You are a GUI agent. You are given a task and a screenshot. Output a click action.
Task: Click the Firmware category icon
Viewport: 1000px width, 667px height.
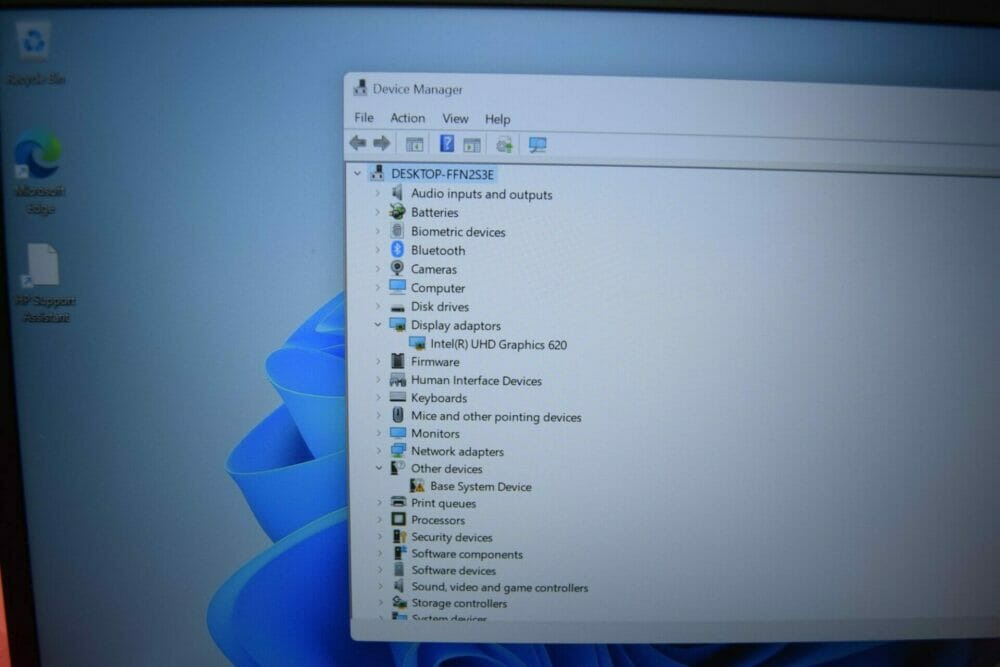pyautogui.click(x=397, y=361)
